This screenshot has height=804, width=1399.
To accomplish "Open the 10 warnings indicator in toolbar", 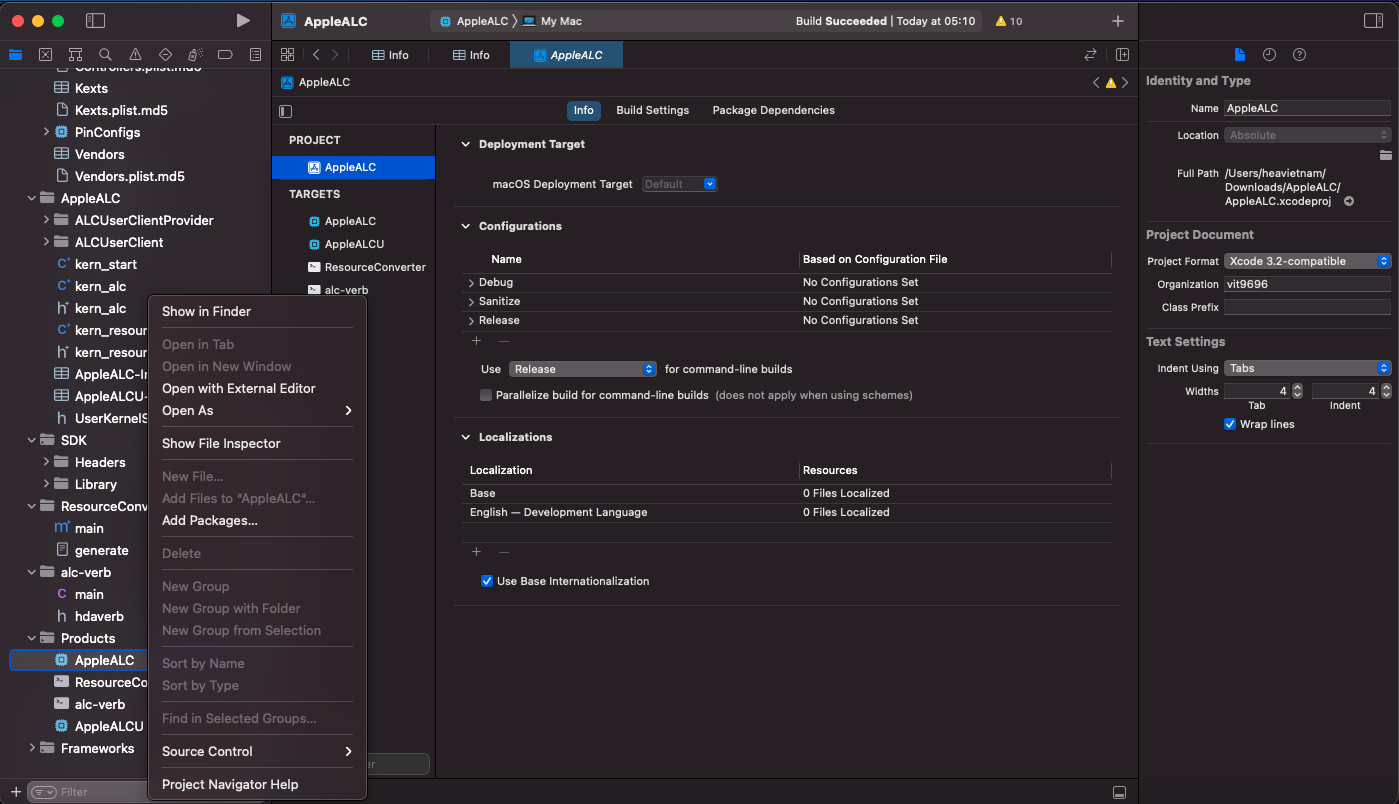I will click(x=1008, y=21).
